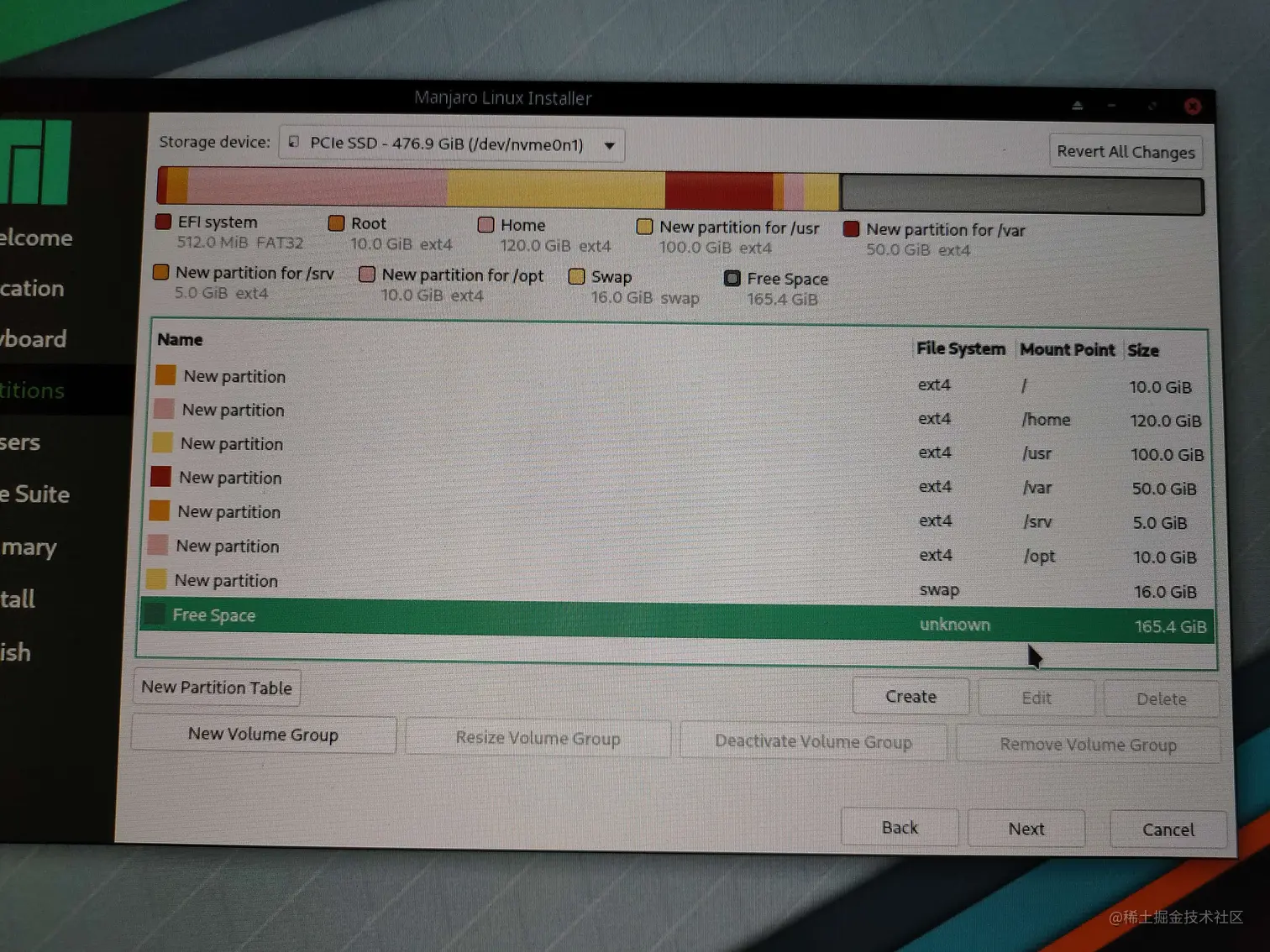This screenshot has height=952, width=1270.
Task: Click the /usr partition legend swatch
Action: click(x=644, y=226)
